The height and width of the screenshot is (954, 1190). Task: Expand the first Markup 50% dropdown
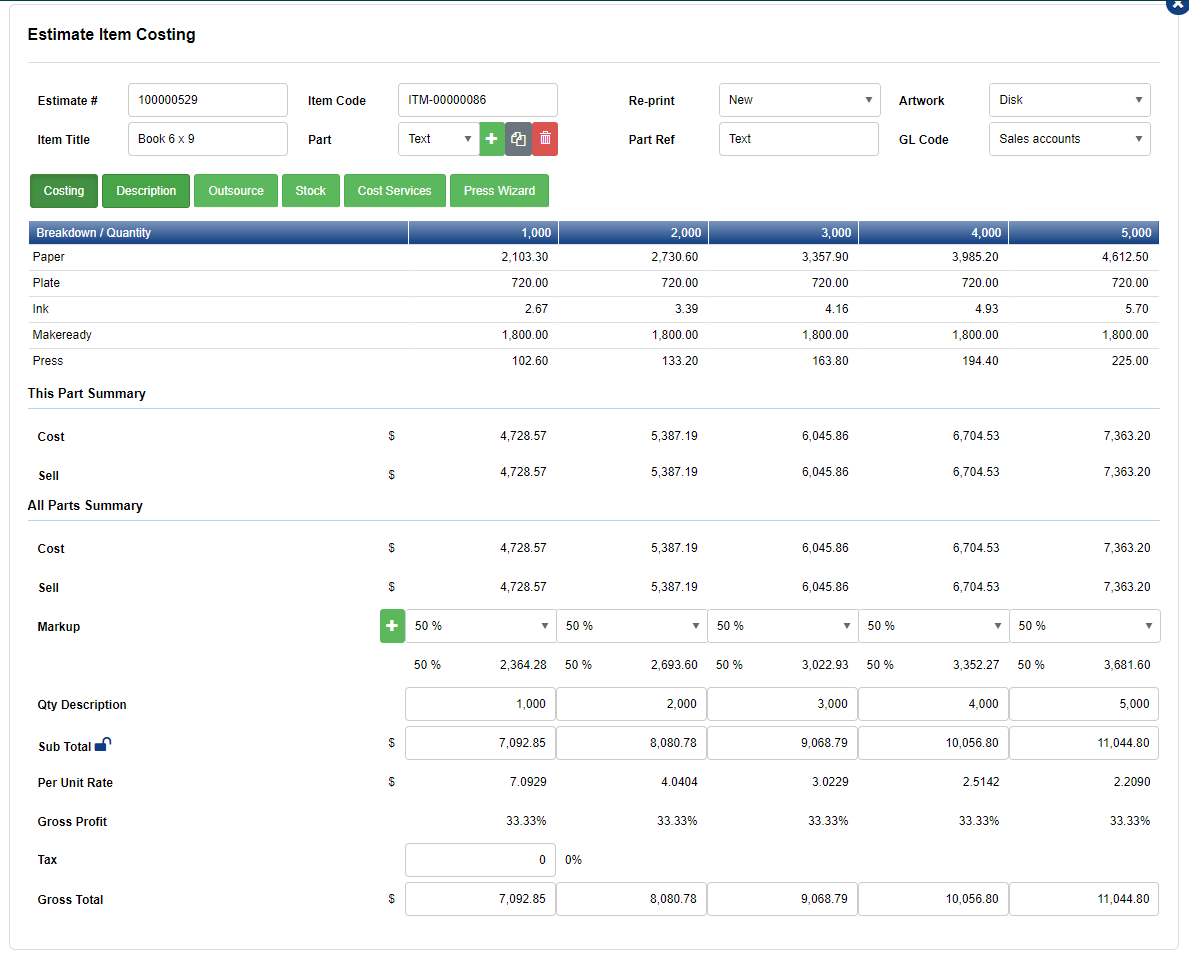[480, 626]
